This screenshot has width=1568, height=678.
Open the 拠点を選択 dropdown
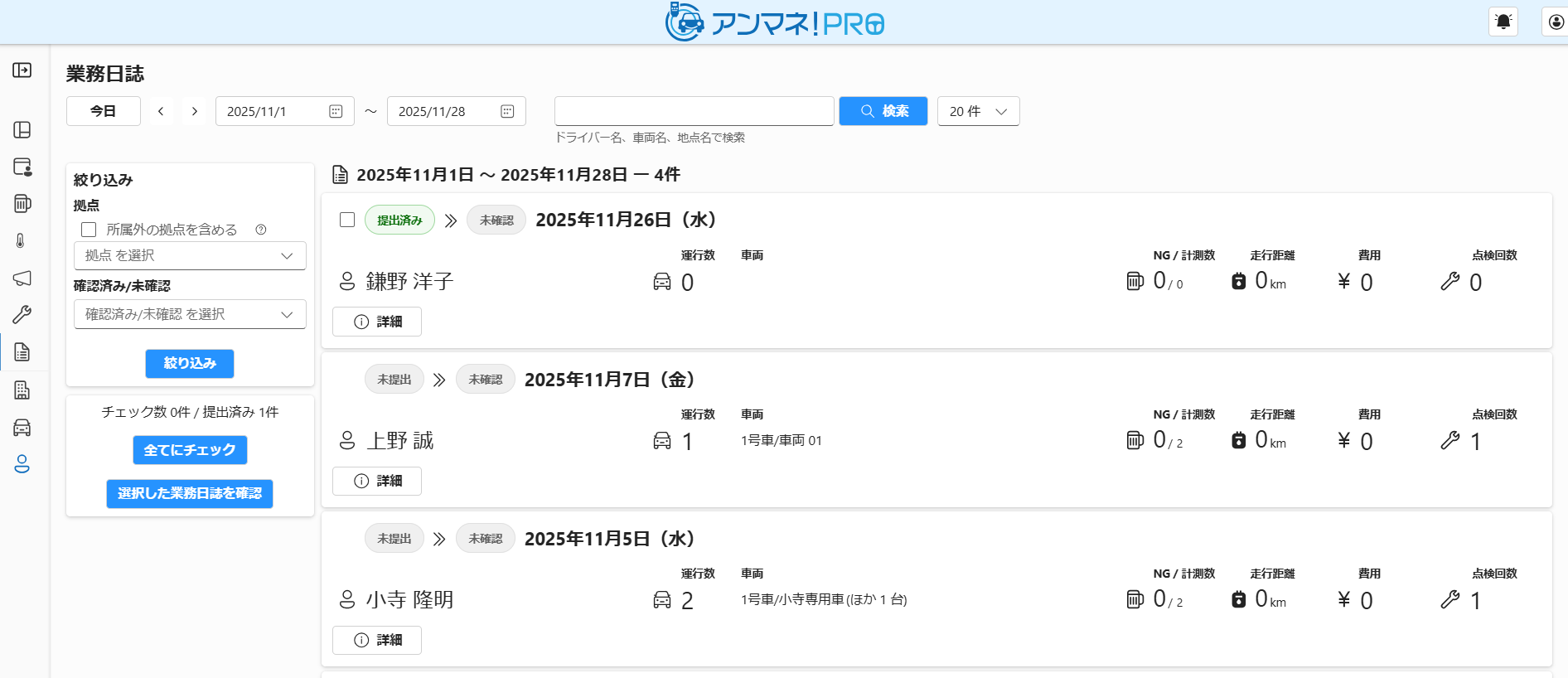190,255
